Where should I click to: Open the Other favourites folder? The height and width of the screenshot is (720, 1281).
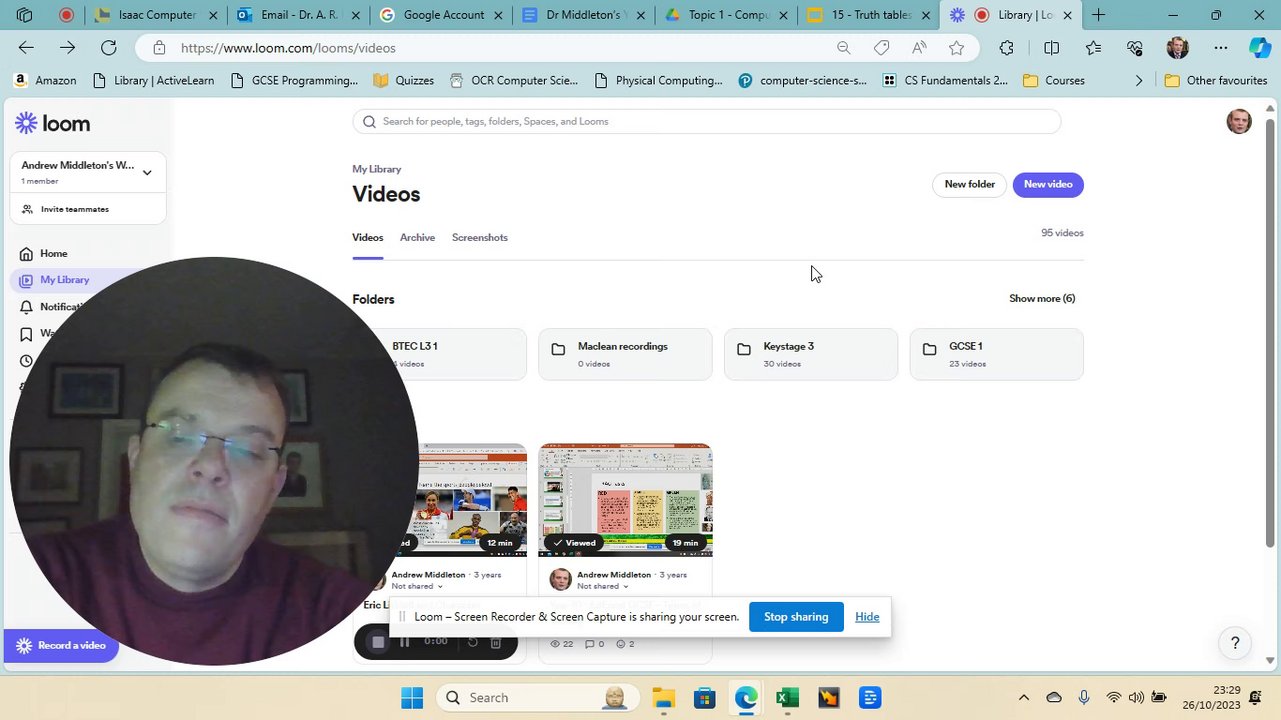pos(1216,80)
